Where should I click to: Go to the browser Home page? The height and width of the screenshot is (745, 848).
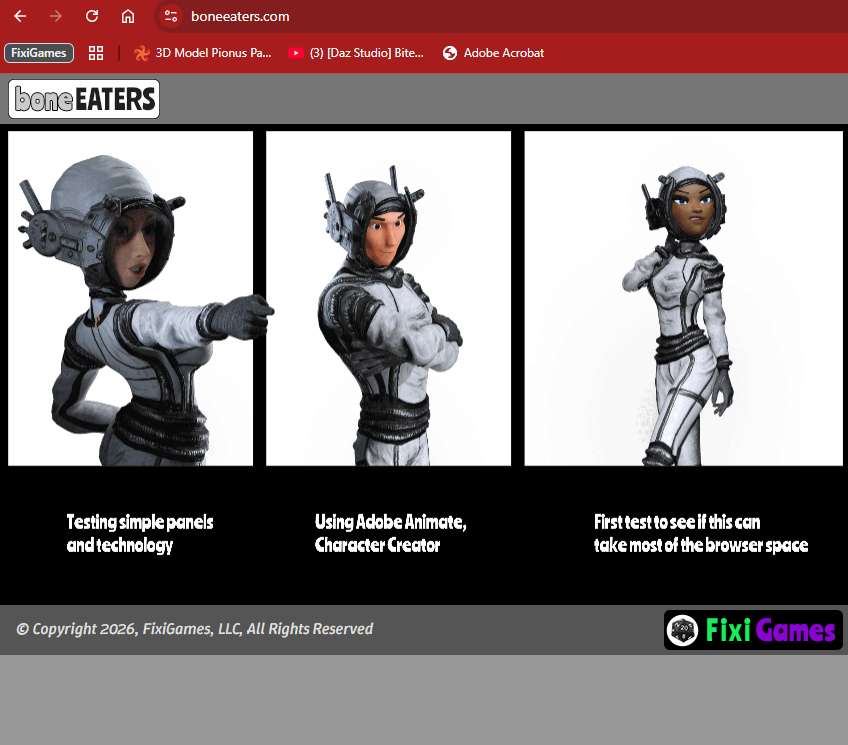(128, 16)
